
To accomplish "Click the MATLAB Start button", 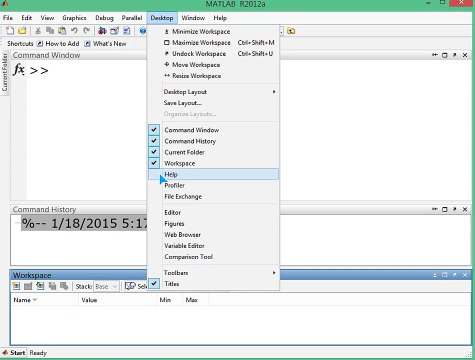I will click(x=14, y=353).
